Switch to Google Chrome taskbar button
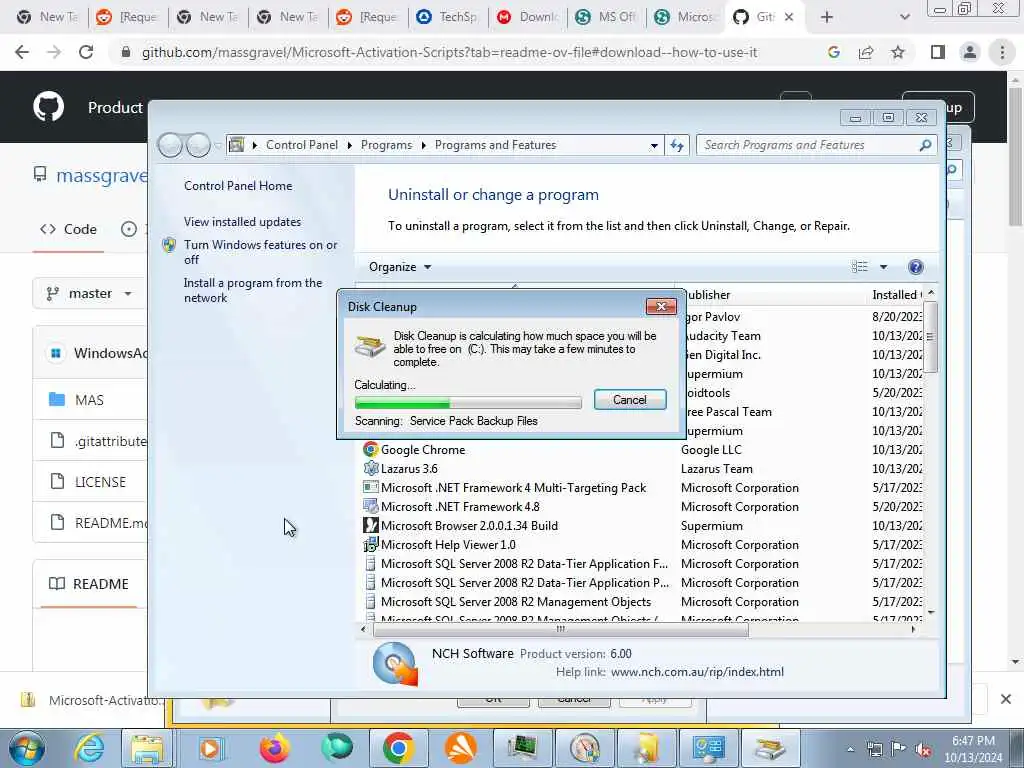Image resolution: width=1024 pixels, height=768 pixels. pos(398,748)
